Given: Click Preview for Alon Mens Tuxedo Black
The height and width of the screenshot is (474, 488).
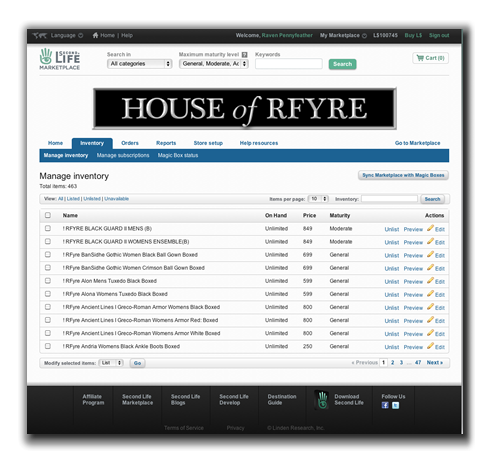Looking at the screenshot, I should click(x=413, y=282).
